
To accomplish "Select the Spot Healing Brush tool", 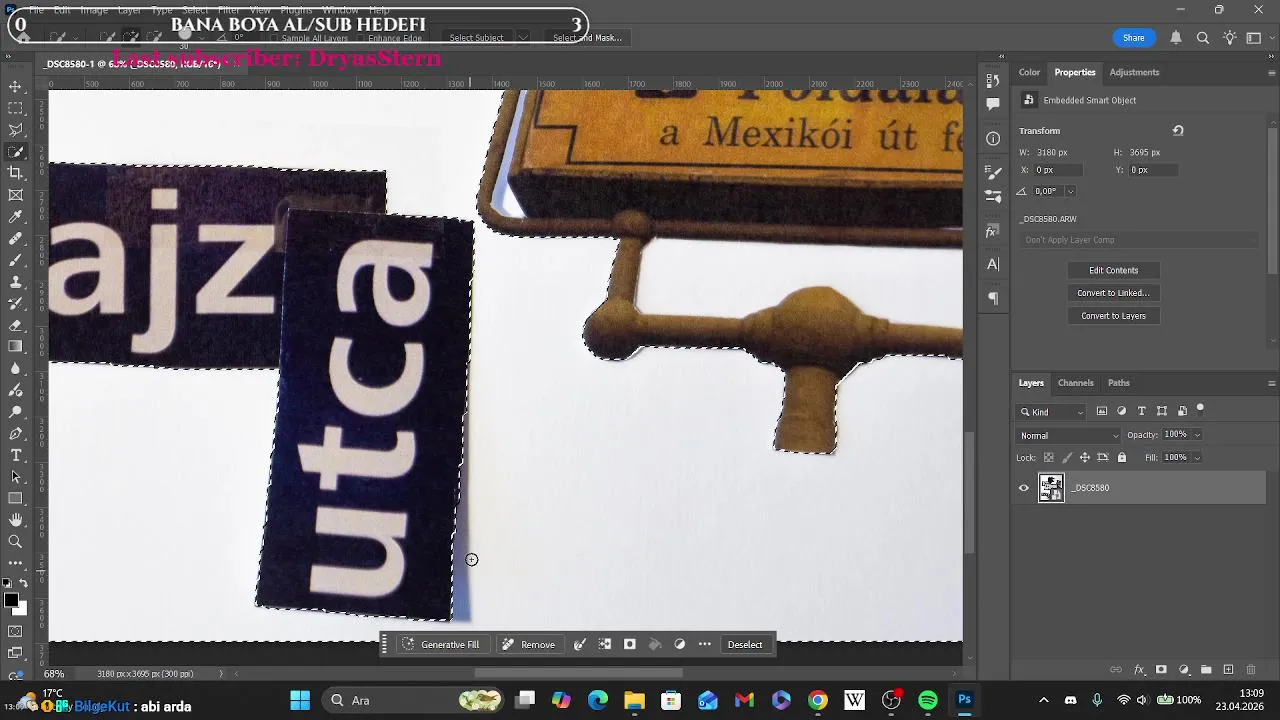I will coord(16,239).
